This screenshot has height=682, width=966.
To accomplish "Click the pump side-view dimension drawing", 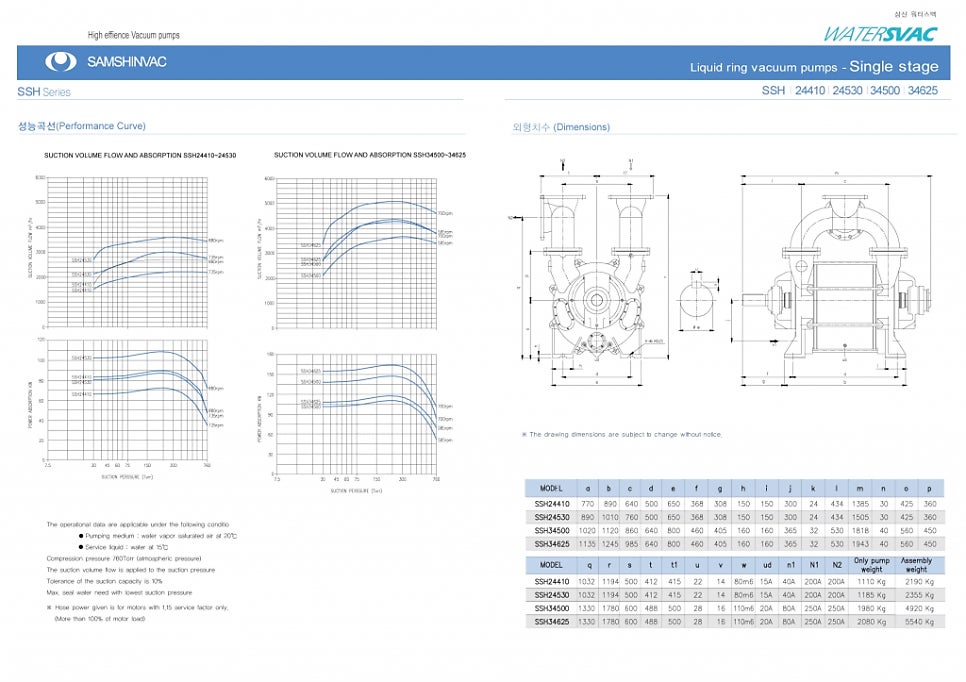I will (838, 278).
